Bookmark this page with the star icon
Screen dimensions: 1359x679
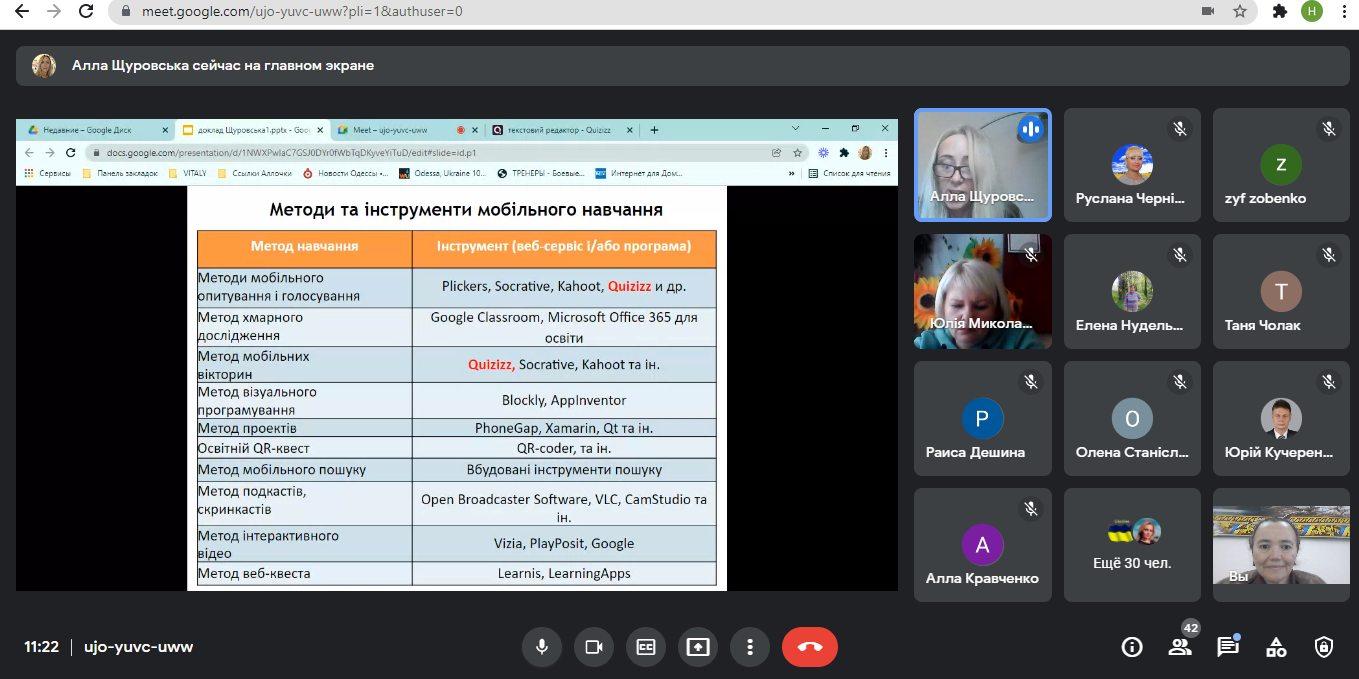(x=1240, y=12)
